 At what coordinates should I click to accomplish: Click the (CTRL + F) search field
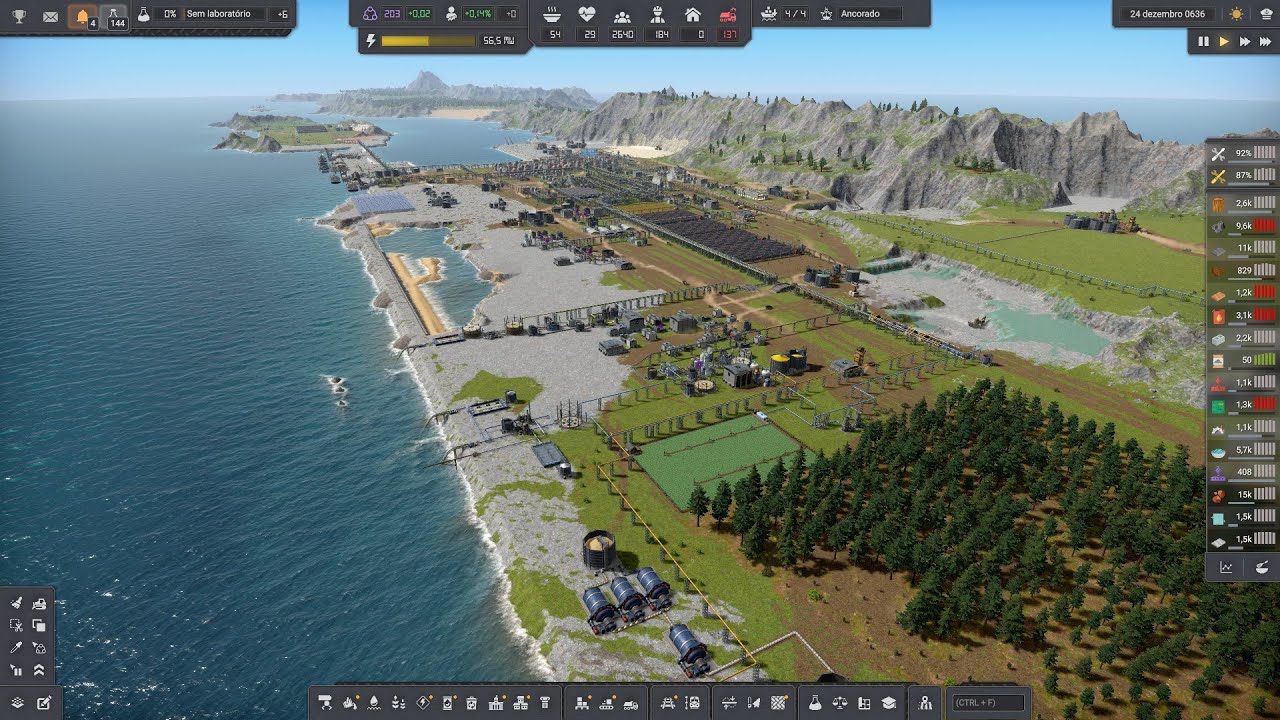point(988,703)
